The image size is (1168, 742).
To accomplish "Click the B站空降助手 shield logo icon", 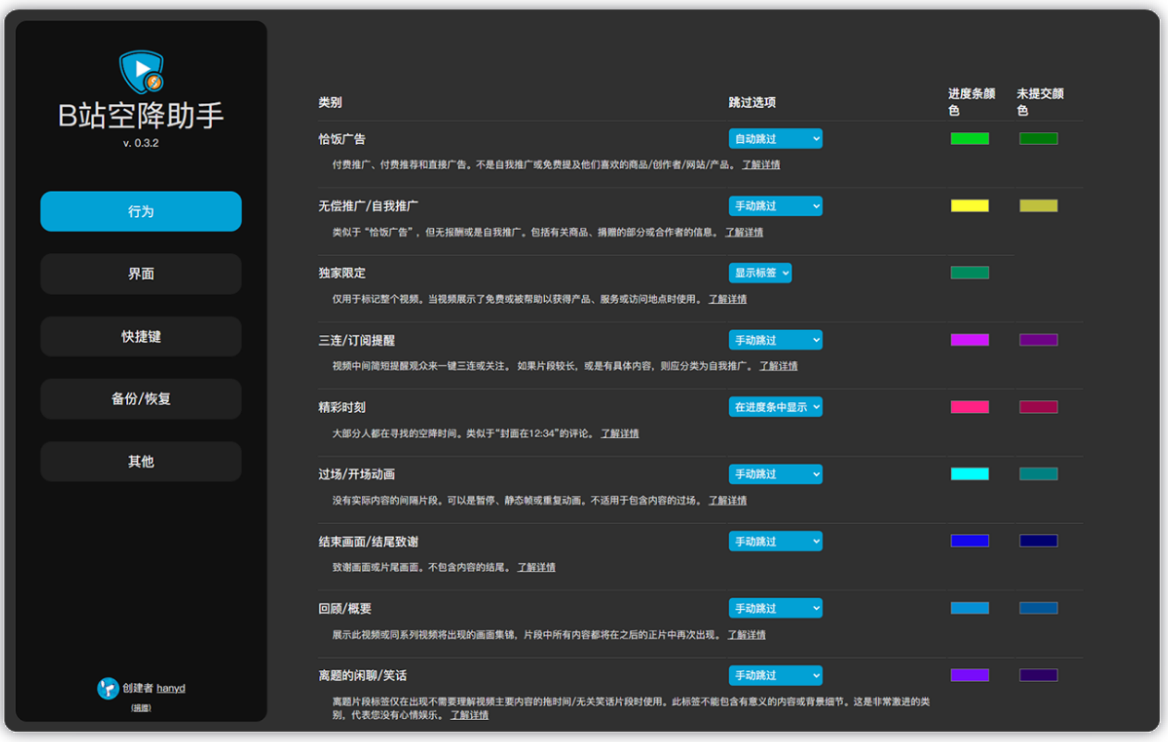I will point(142,72).
